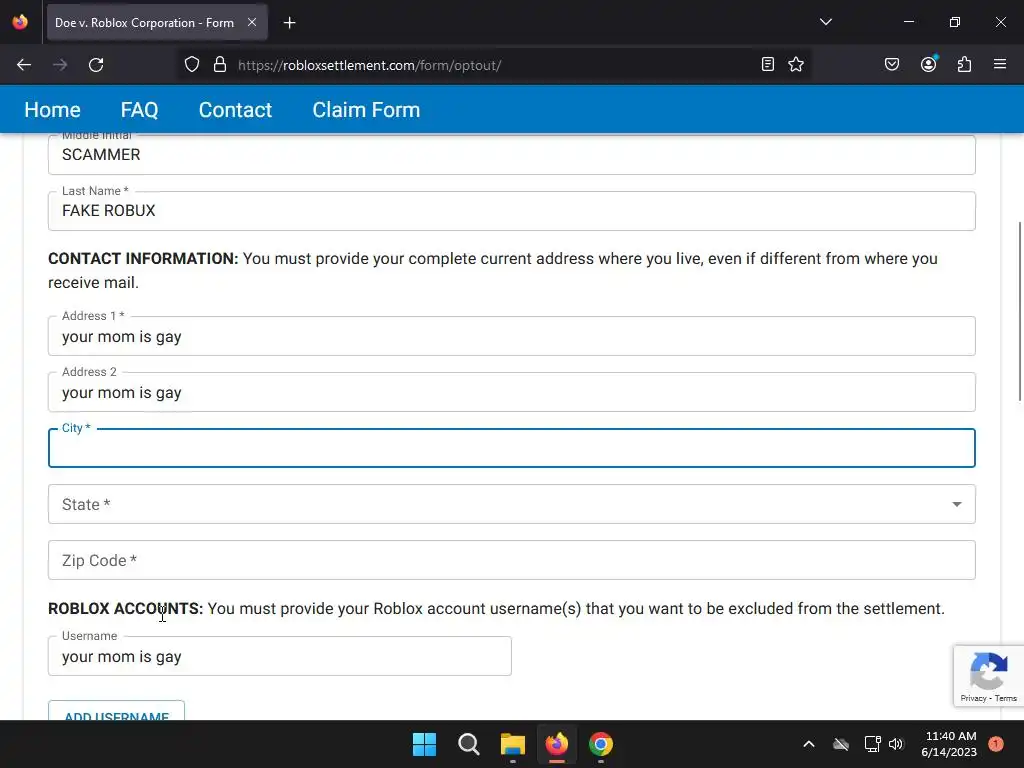Click the ADD USERNAME button
This screenshot has height=768, width=1024.
pos(116,711)
